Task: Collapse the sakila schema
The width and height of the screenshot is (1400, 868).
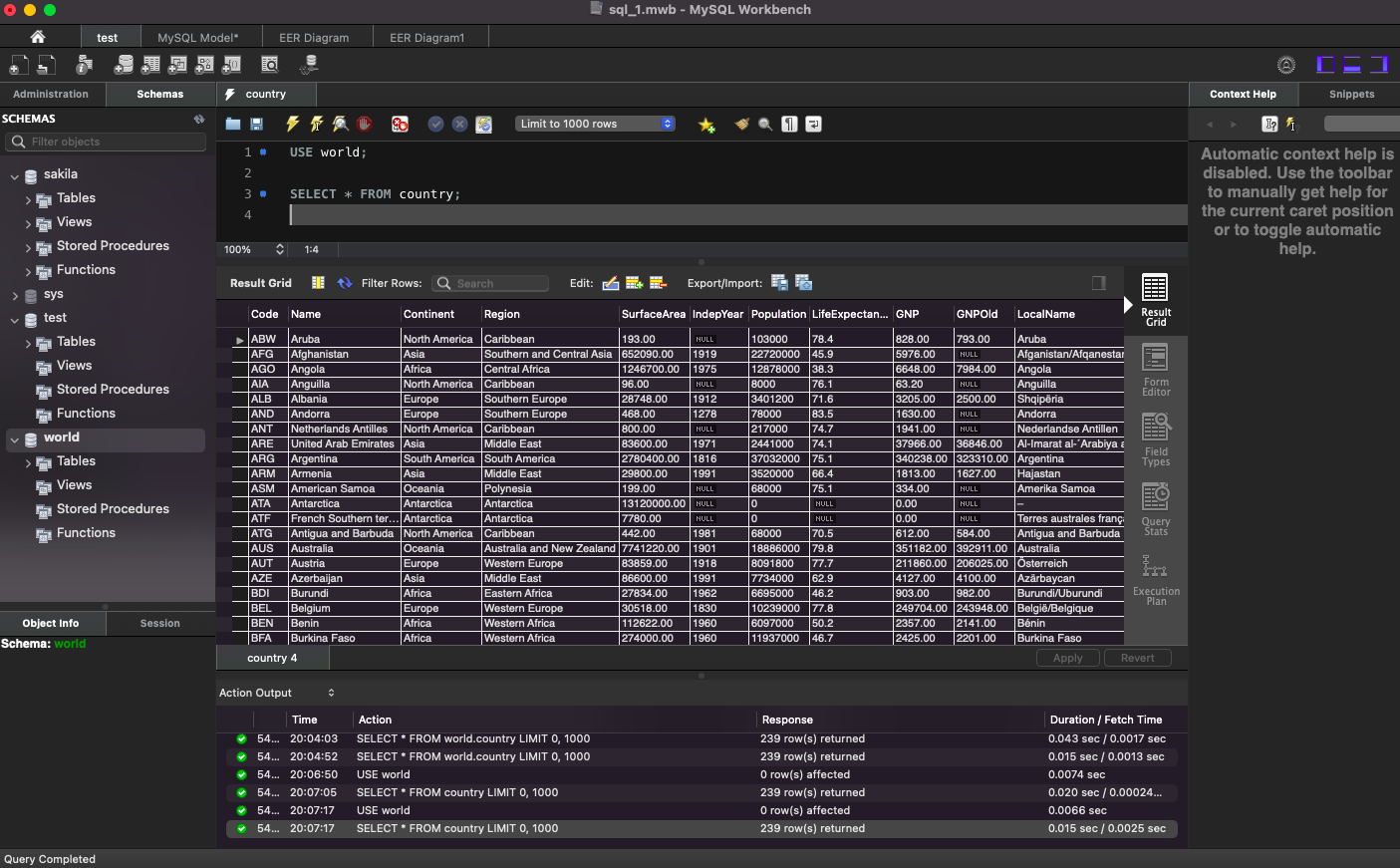Action: point(14,175)
